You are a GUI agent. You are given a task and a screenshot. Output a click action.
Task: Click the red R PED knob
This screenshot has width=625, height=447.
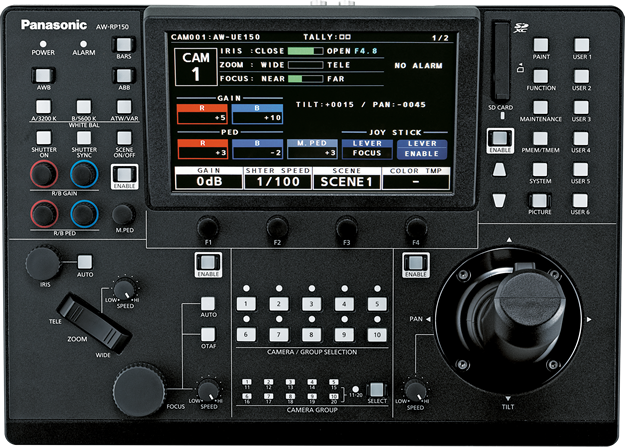(44, 214)
